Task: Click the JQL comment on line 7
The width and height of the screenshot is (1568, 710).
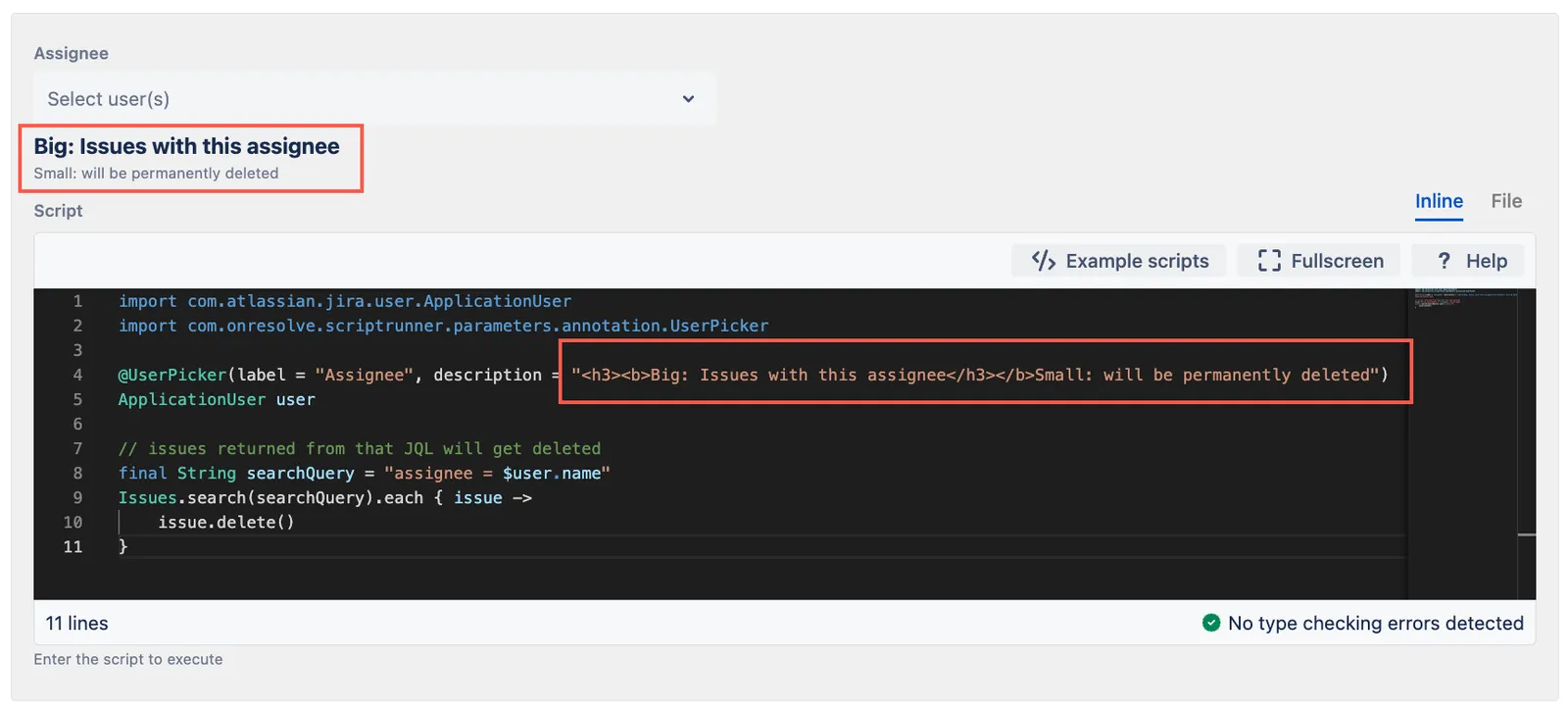Action: (x=360, y=448)
